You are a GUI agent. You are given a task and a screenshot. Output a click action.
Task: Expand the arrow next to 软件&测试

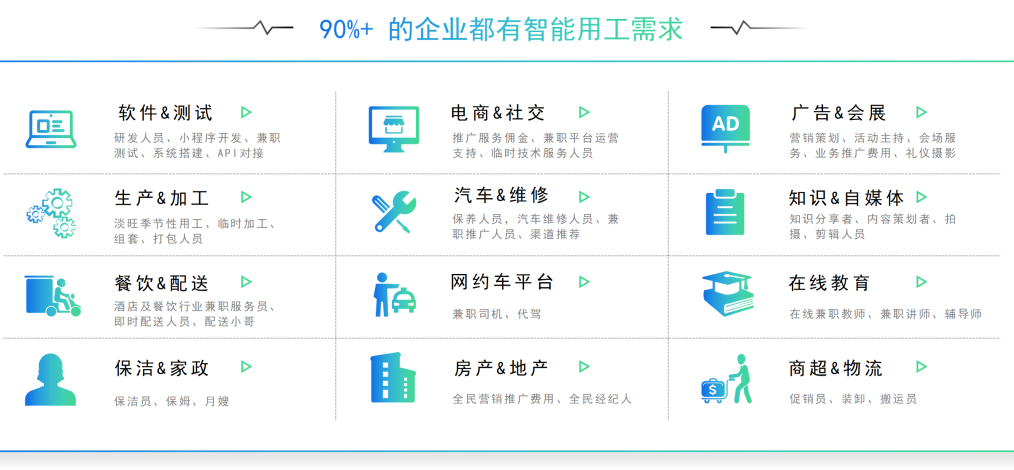(247, 113)
